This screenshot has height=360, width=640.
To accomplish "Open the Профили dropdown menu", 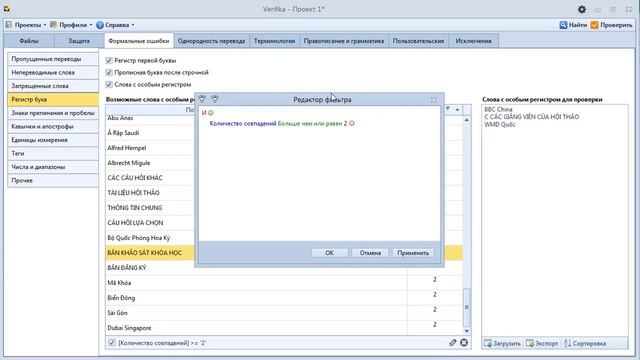I will pos(71,25).
